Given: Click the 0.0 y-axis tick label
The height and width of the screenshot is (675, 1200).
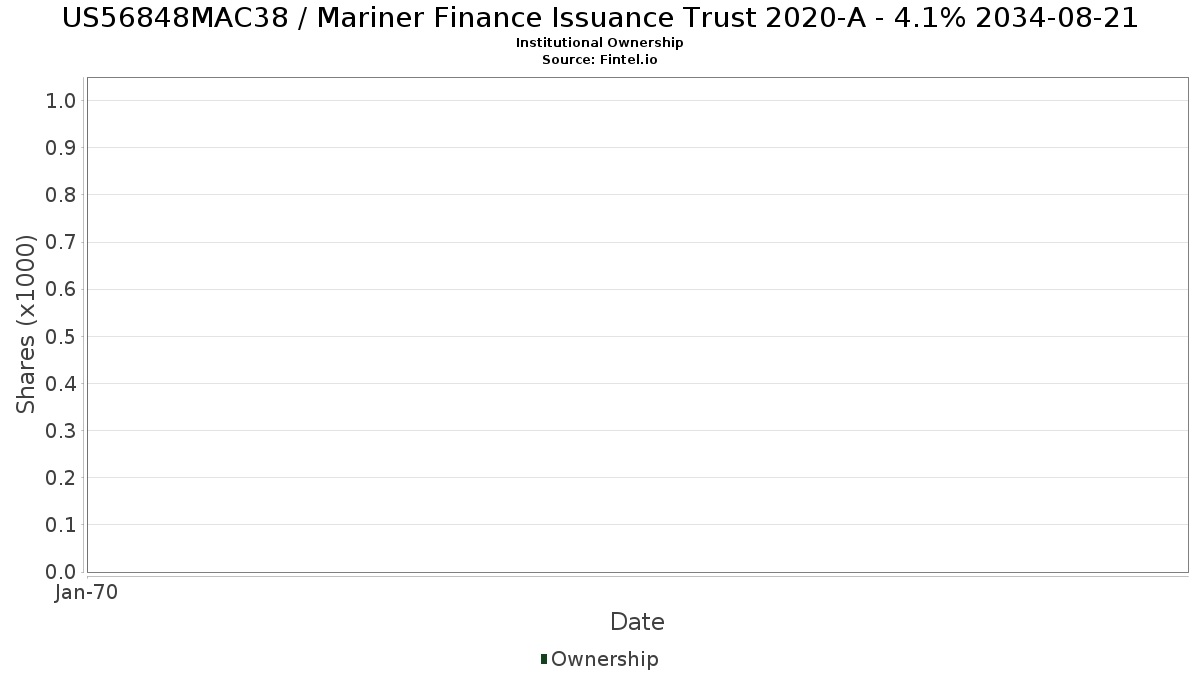Looking at the screenshot, I should pyautogui.click(x=61, y=572).
